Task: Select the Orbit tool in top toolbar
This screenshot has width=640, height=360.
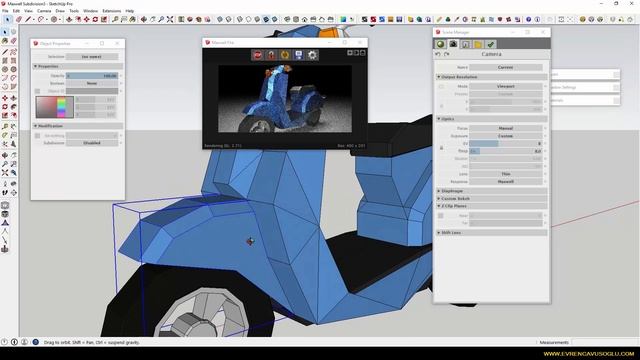Action: (x=144, y=19)
